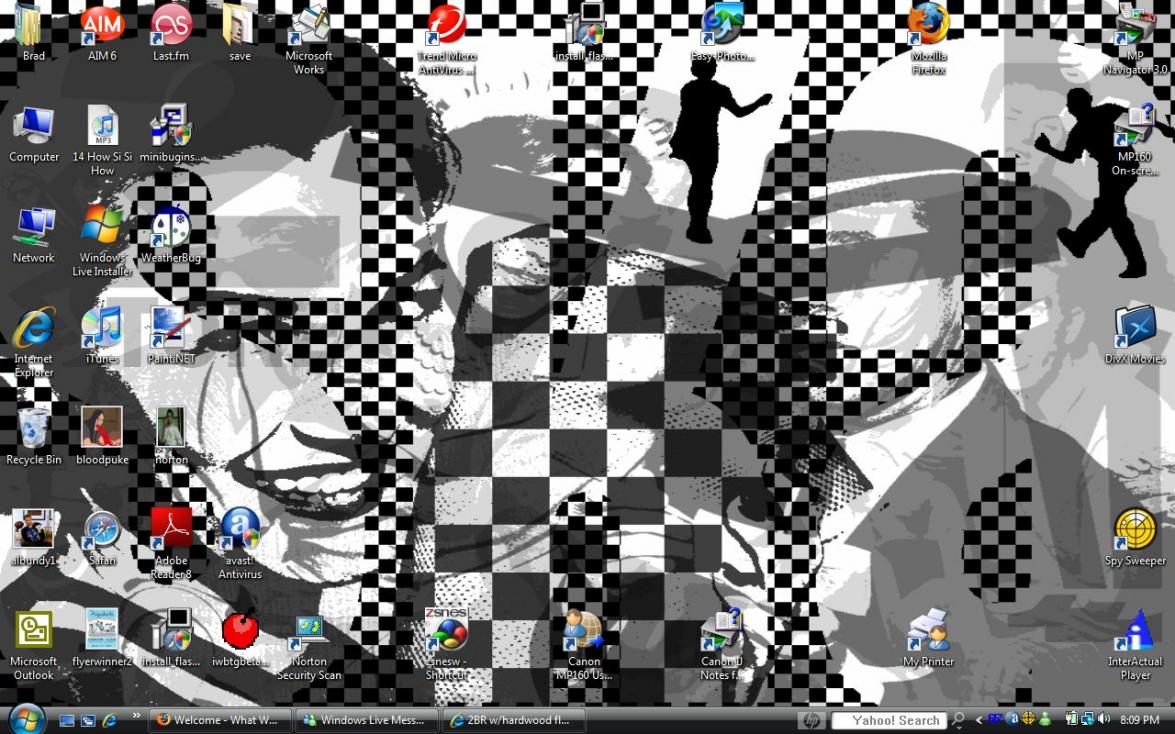Launch InterActual Player shortcut
Image resolution: width=1175 pixels, height=734 pixels.
[1135, 646]
